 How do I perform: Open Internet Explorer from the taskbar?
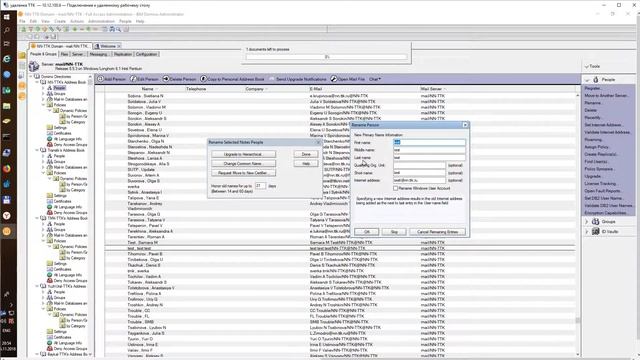point(7,59)
